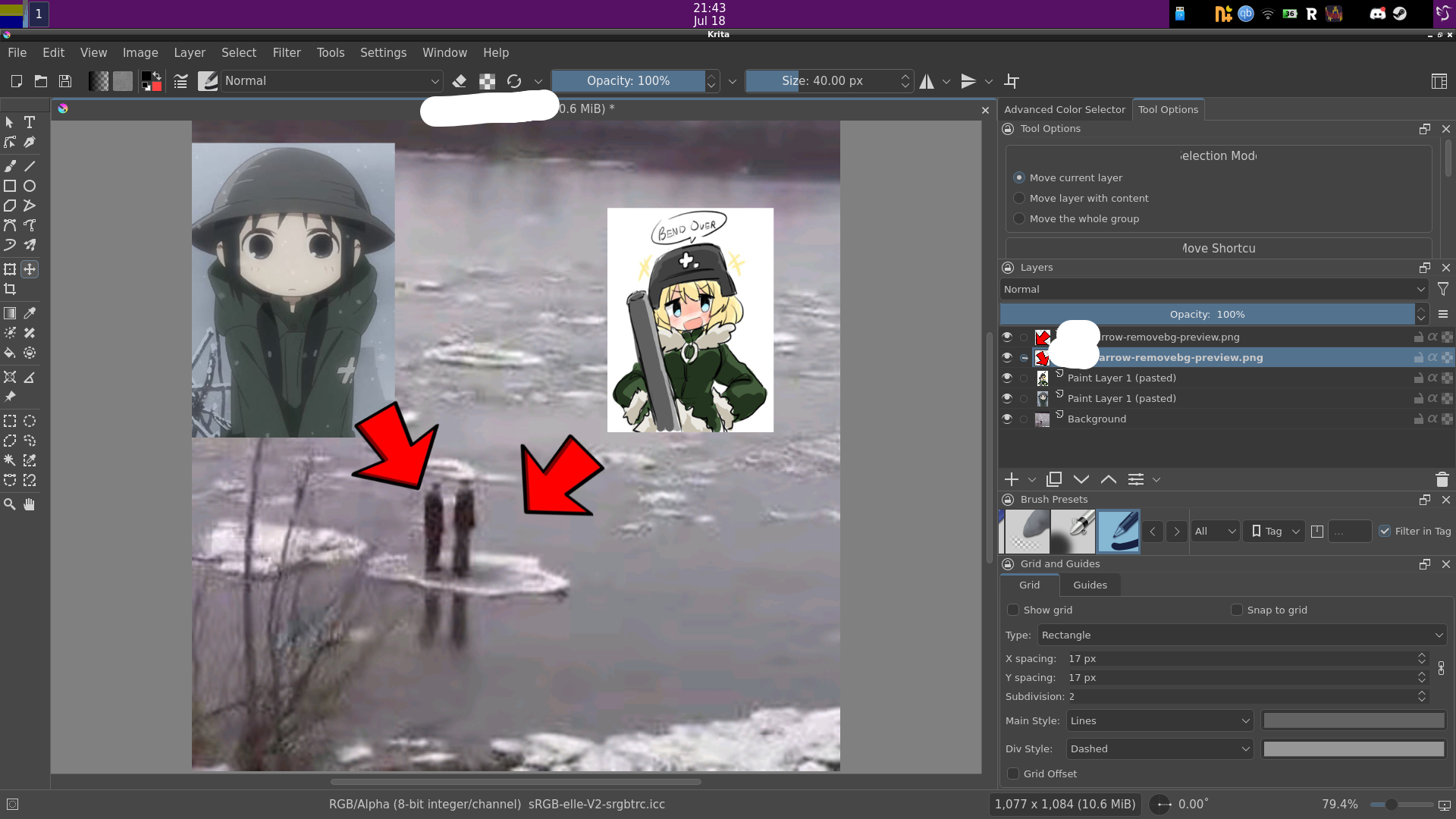1456x819 pixels.
Task: Select the Transform tool
Action: 10,269
